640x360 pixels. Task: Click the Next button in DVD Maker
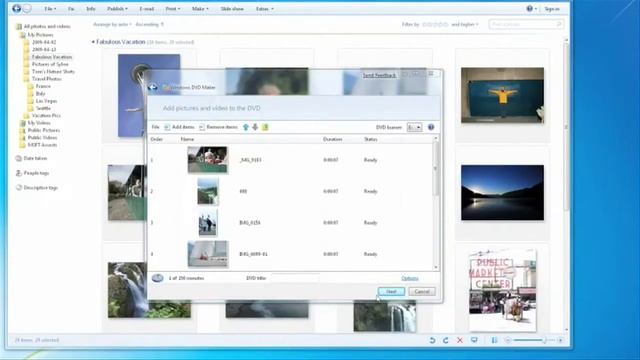coord(391,291)
